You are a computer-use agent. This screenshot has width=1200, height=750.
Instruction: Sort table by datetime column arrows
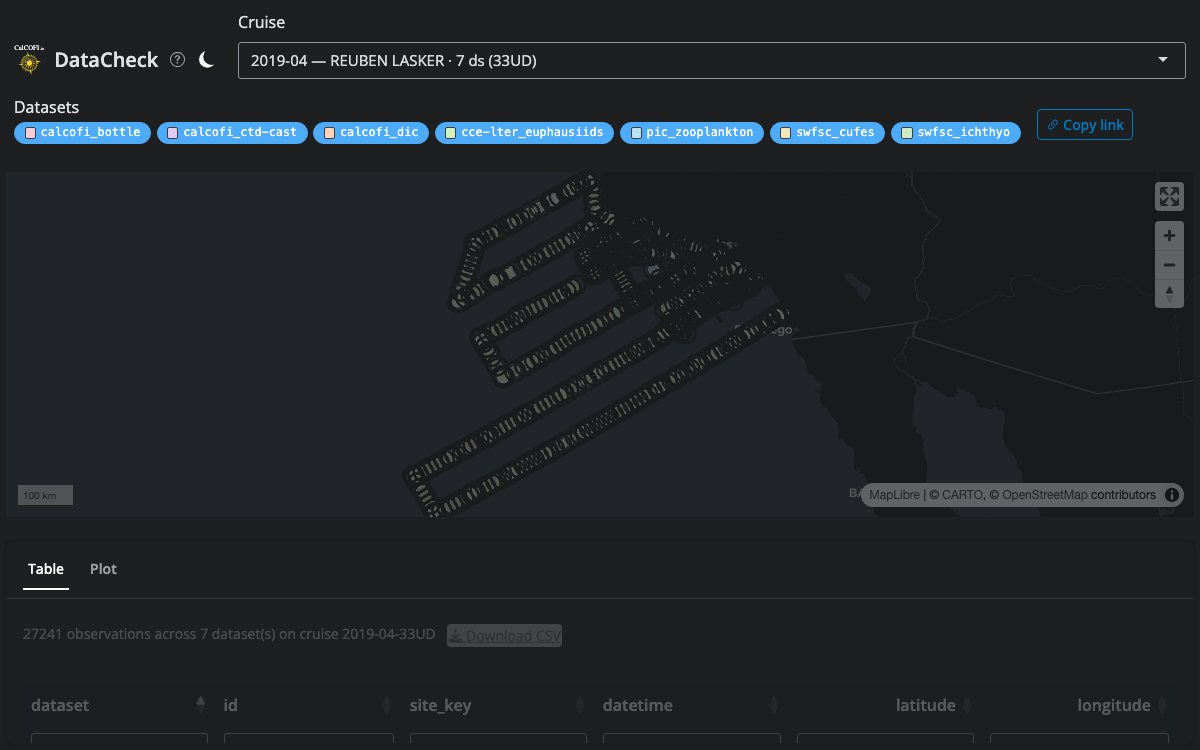tap(774, 705)
